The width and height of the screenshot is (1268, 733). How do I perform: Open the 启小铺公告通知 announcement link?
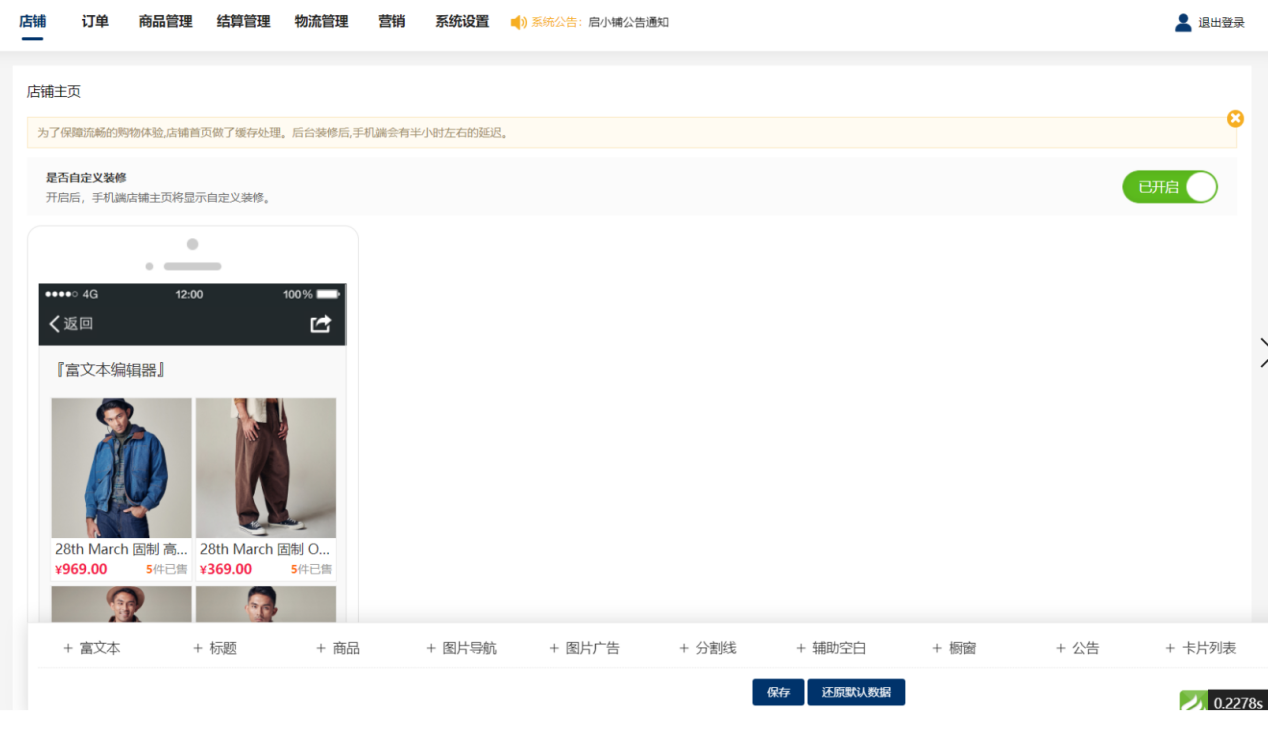(628, 22)
